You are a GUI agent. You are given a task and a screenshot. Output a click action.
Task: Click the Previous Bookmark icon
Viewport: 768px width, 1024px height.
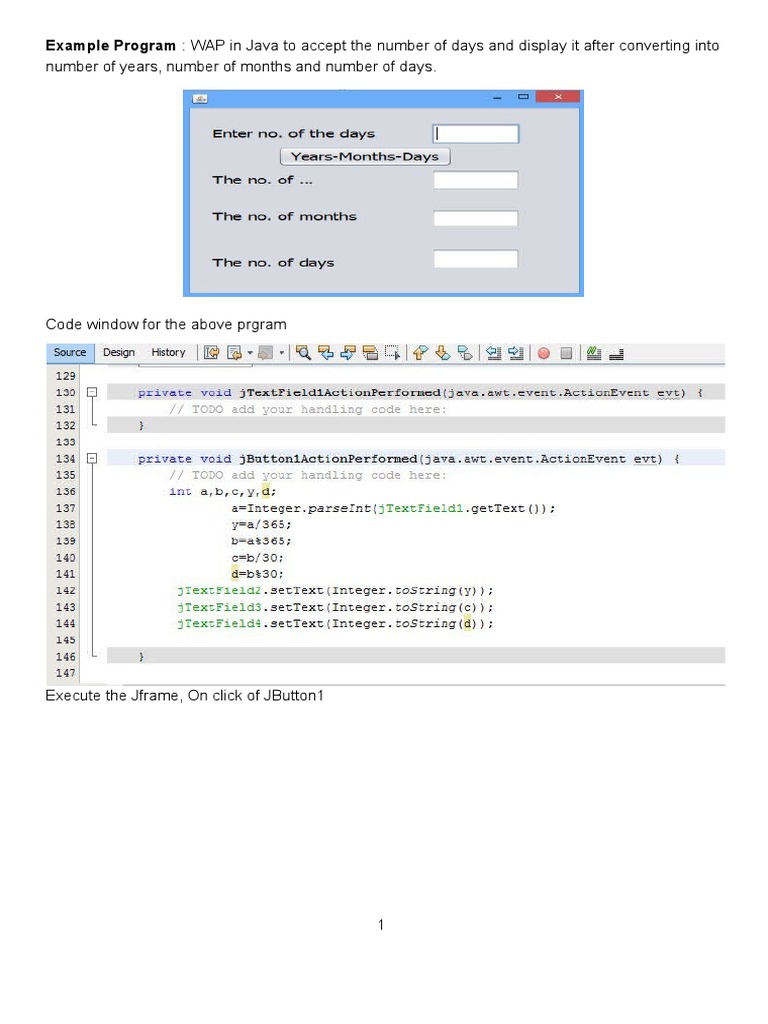click(x=421, y=352)
